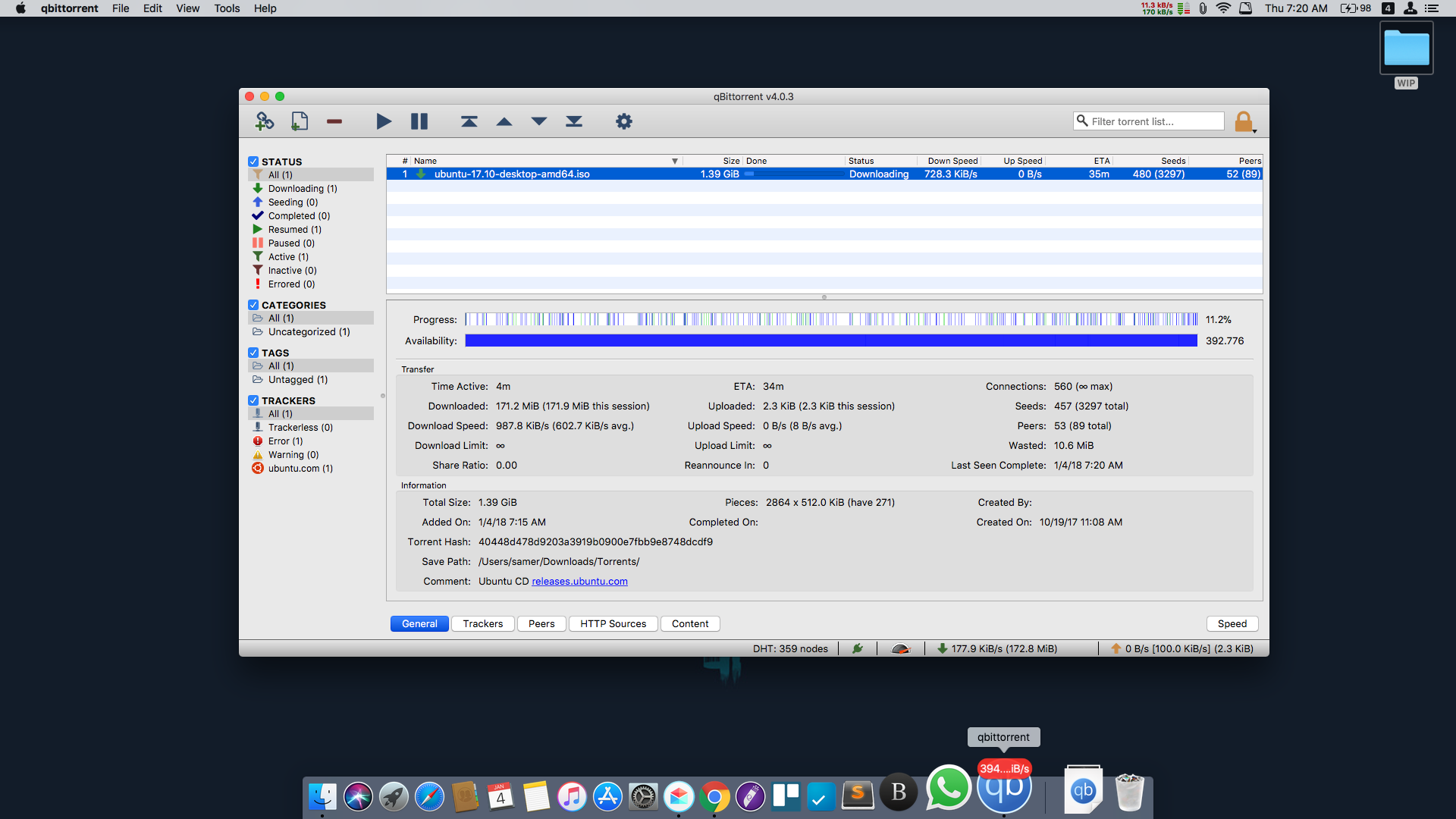
Task: Pause the torrent using the pause icon
Action: [x=419, y=121]
